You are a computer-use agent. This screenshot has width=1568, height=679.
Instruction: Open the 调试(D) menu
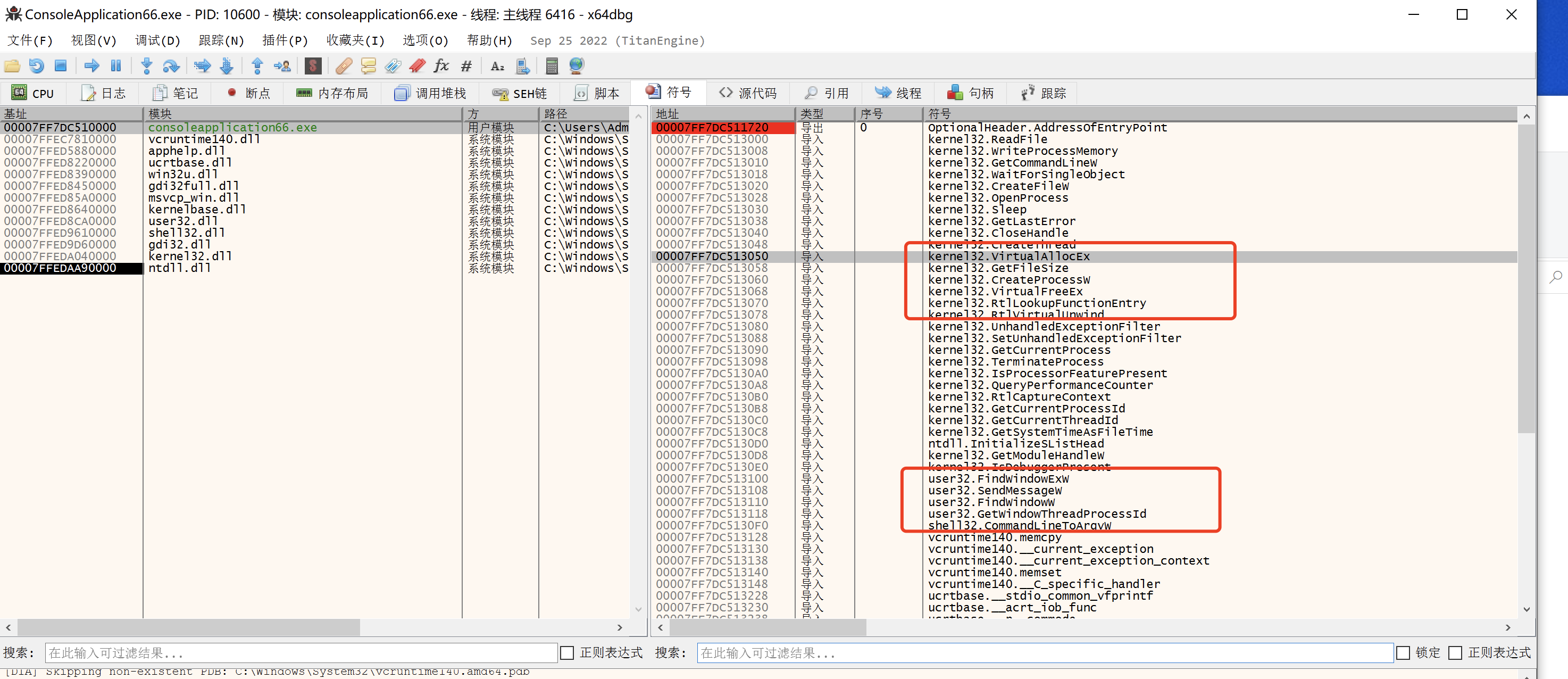157,41
